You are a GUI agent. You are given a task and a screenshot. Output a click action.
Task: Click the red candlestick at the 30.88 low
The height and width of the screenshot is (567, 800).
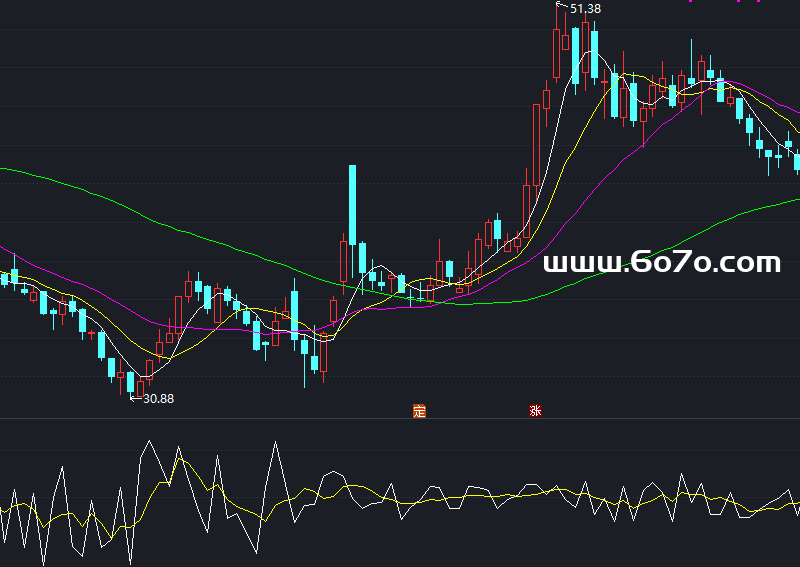click(140, 388)
